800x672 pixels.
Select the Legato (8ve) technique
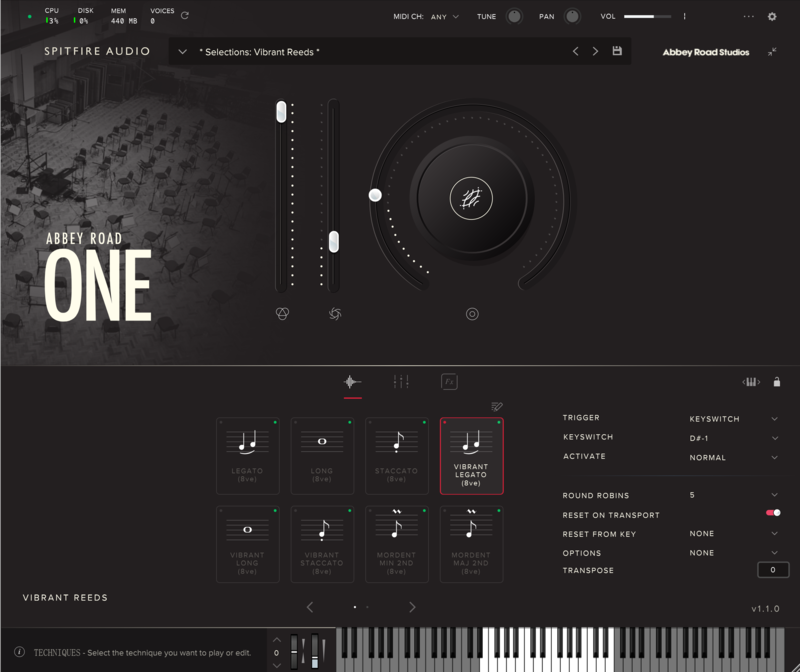[247, 456]
